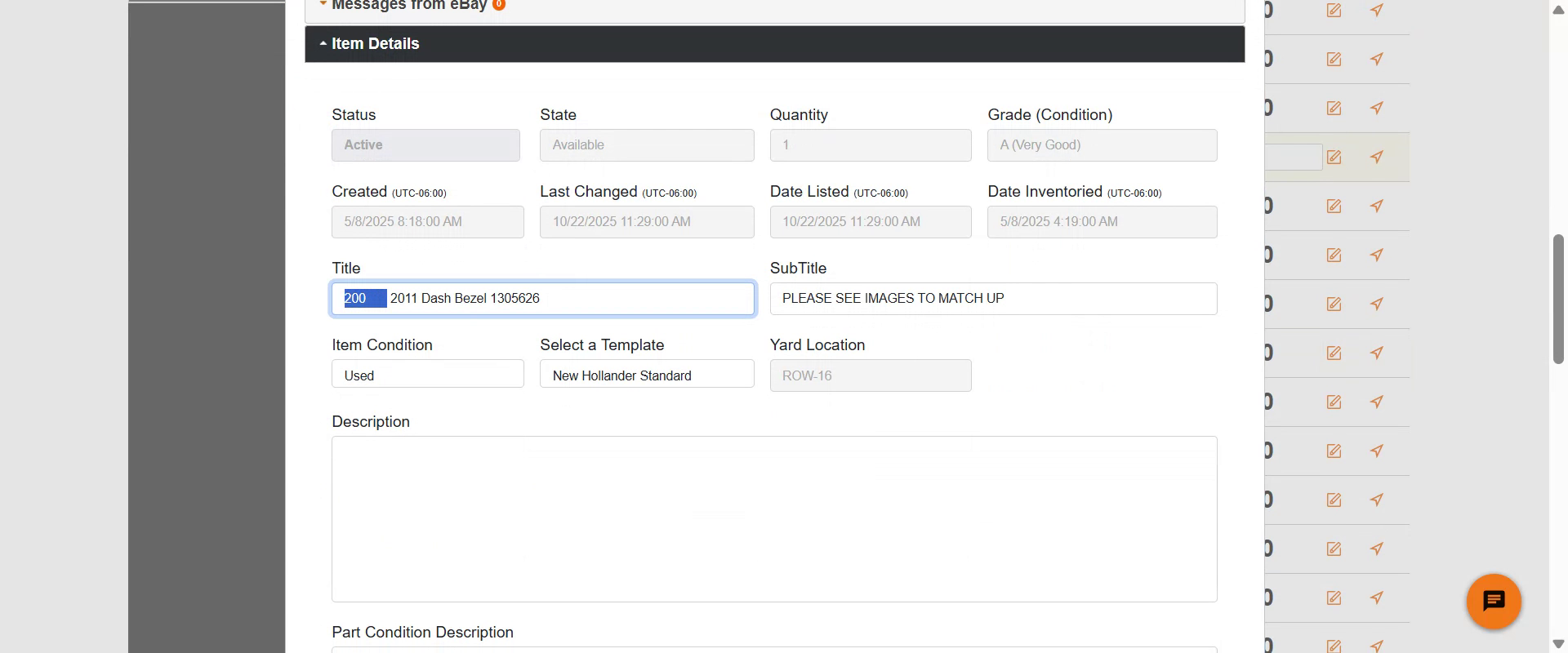Click the edit pencil icon in the highlighted yellow row
This screenshot has height=653, width=1568.
[1334, 157]
